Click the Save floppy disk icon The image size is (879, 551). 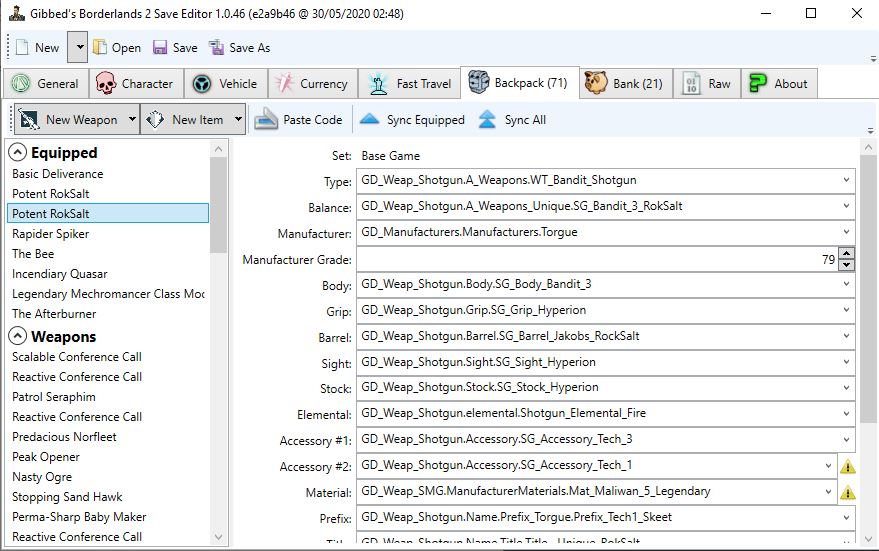tap(160, 48)
